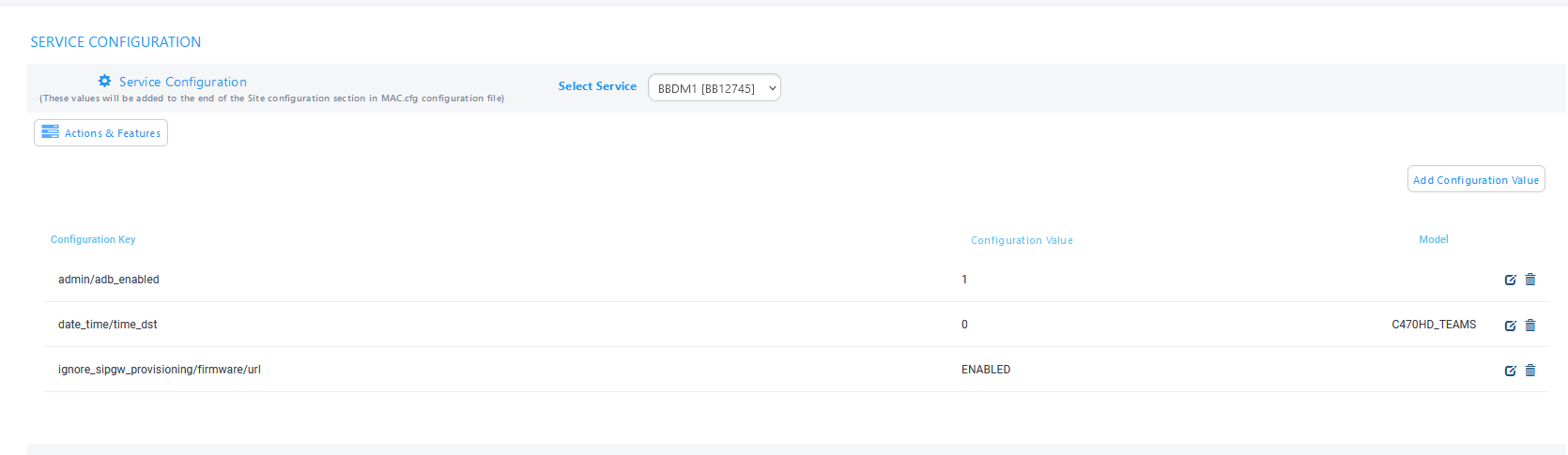Open the Actions & Features menu
1568x455 pixels.
click(100, 133)
